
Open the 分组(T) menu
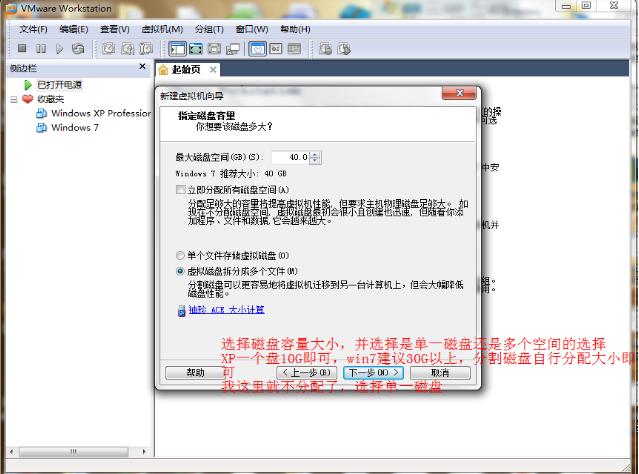[x=209, y=29]
